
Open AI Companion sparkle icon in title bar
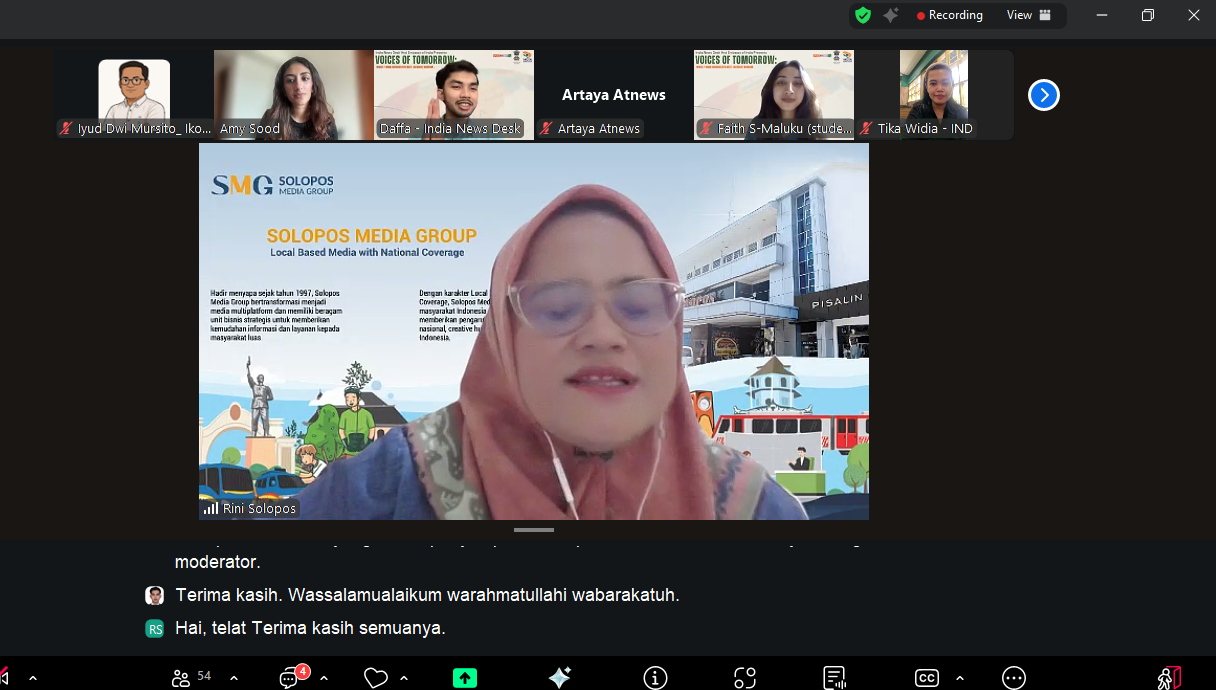(x=890, y=15)
